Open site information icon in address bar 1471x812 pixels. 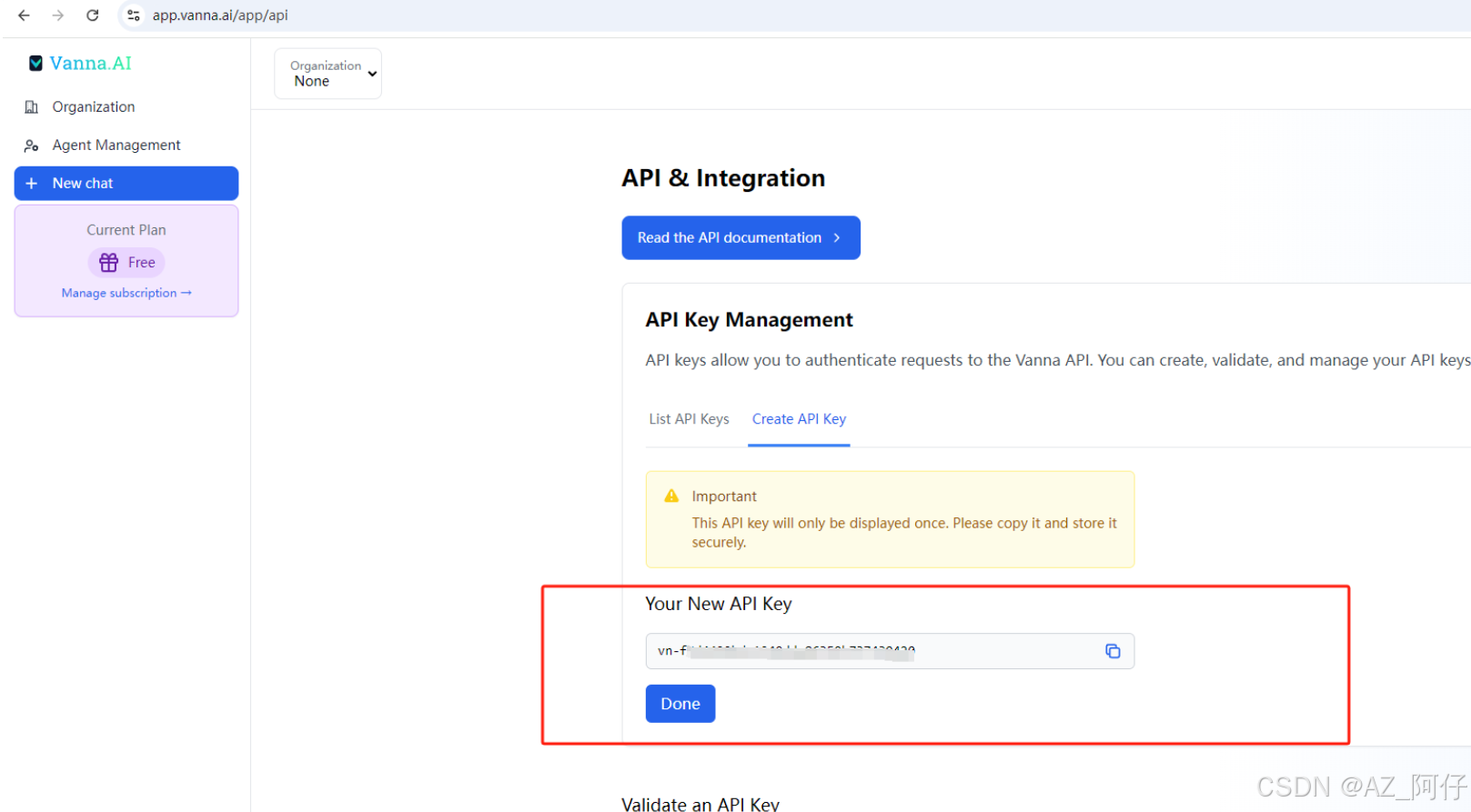tap(134, 15)
